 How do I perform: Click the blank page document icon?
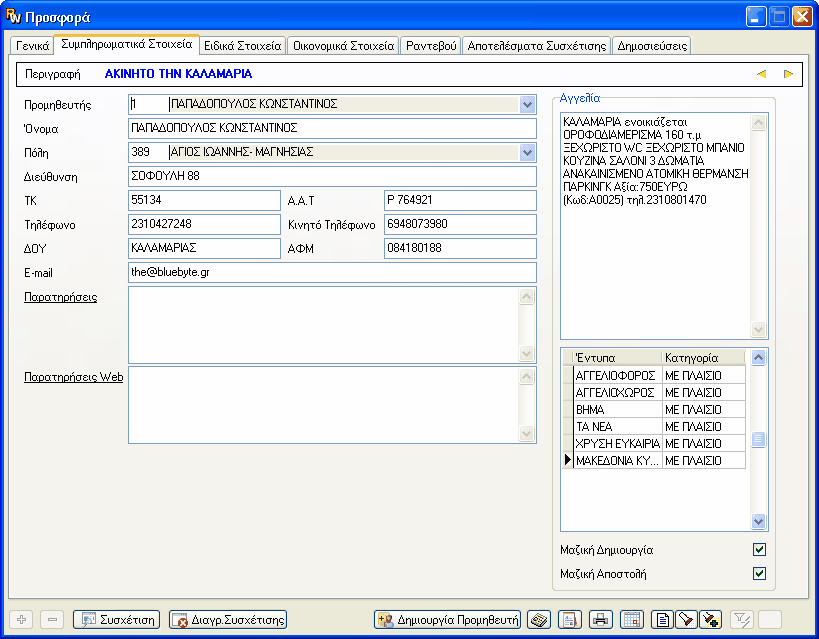pyautogui.click(x=662, y=620)
